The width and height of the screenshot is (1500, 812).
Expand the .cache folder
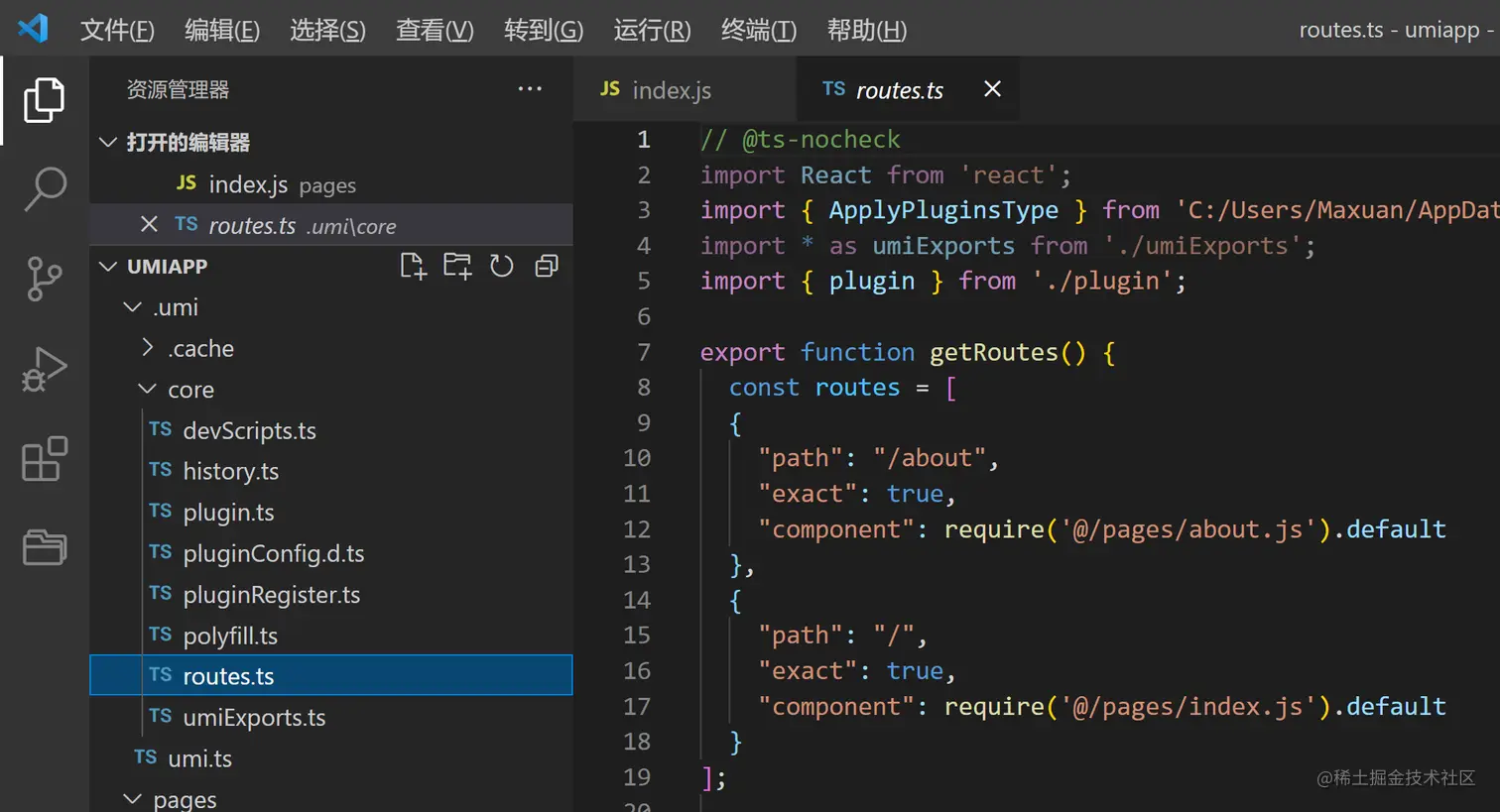[x=148, y=347]
